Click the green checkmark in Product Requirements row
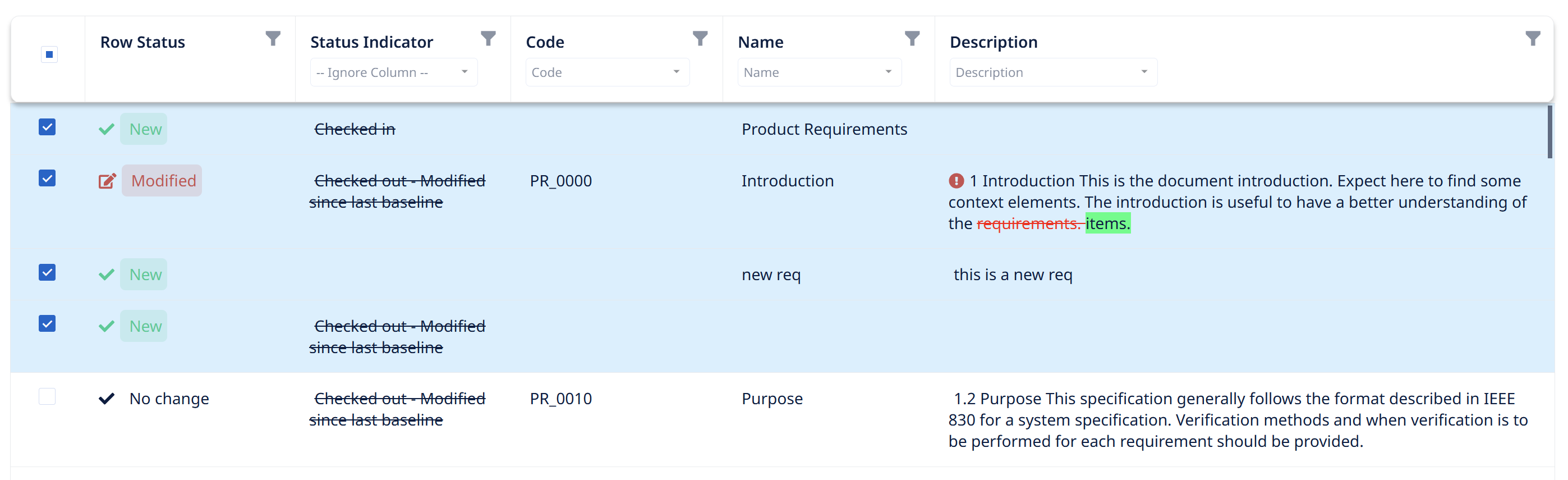Image resolution: width=1568 pixels, height=480 pixels. pos(107,129)
